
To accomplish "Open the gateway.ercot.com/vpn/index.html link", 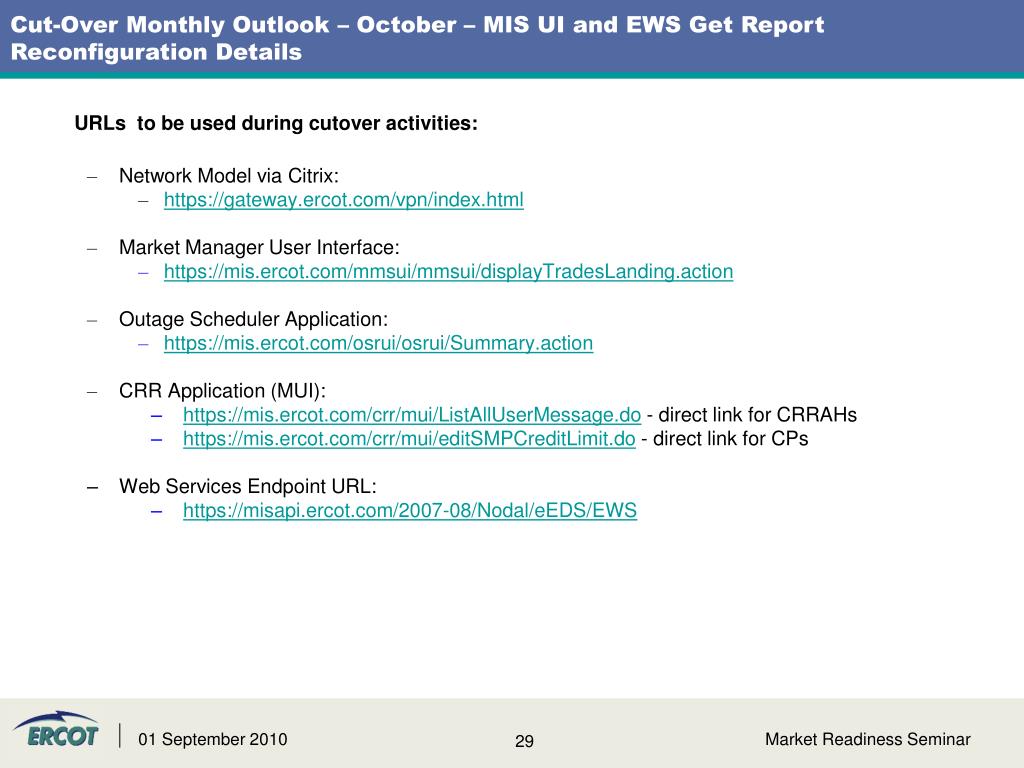I will point(344,200).
